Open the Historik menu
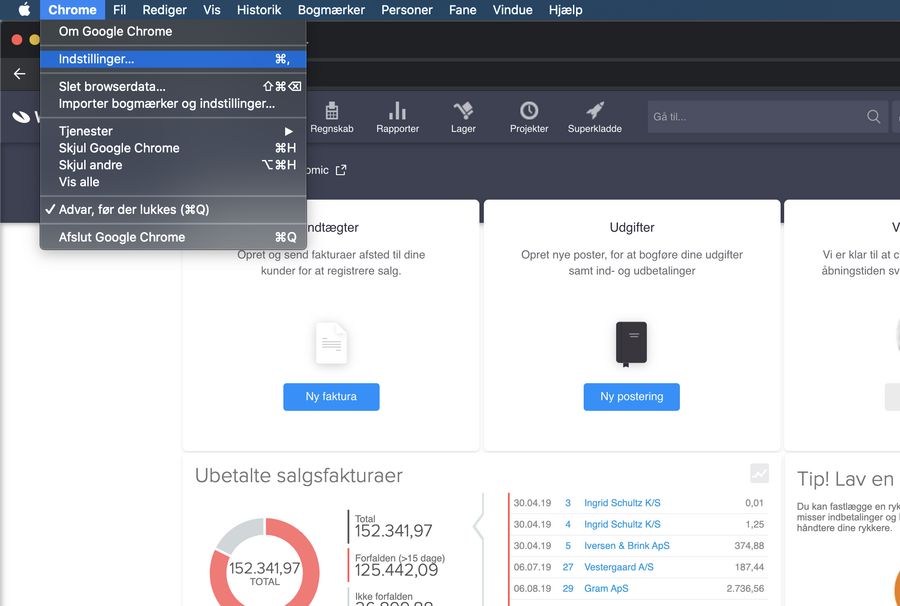Viewport: 900px width, 606px height. (258, 9)
